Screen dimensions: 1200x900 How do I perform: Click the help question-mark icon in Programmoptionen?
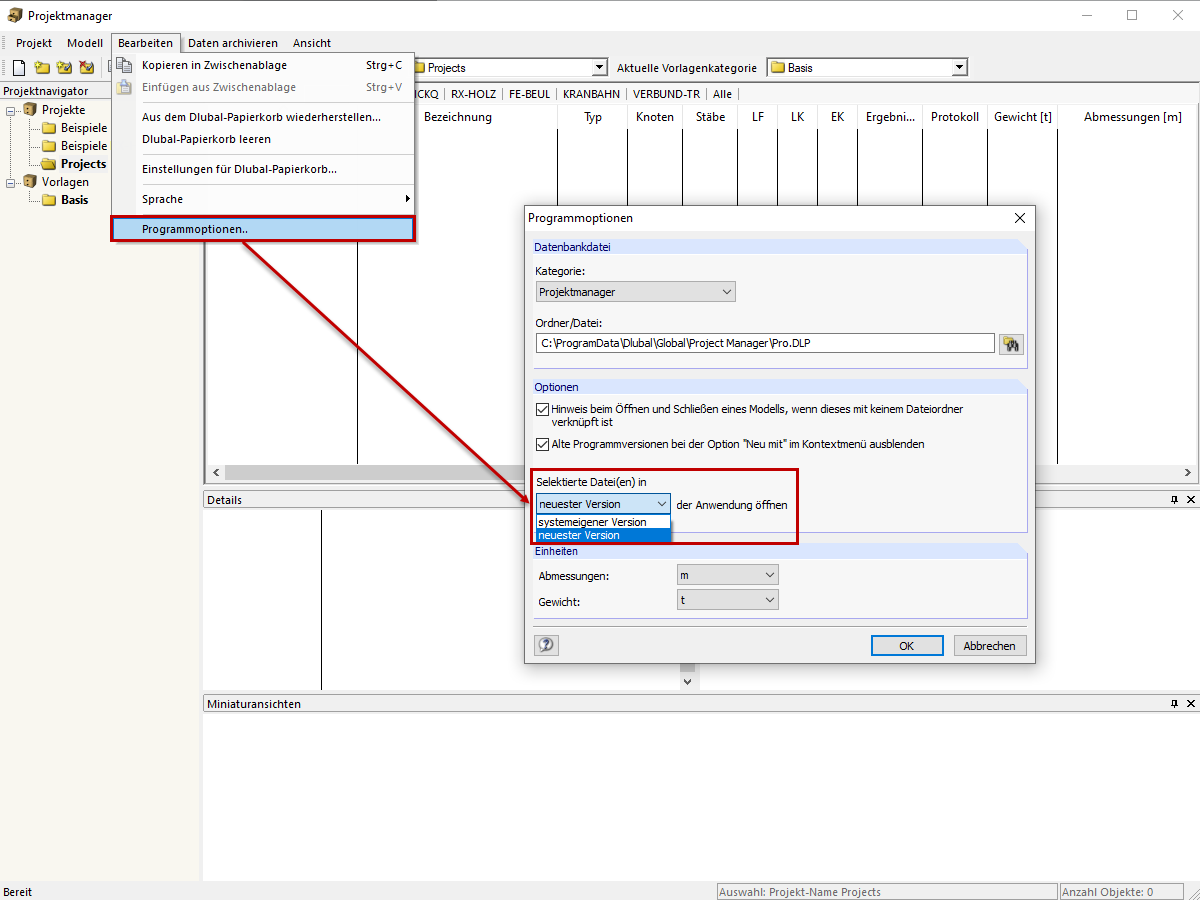546,645
